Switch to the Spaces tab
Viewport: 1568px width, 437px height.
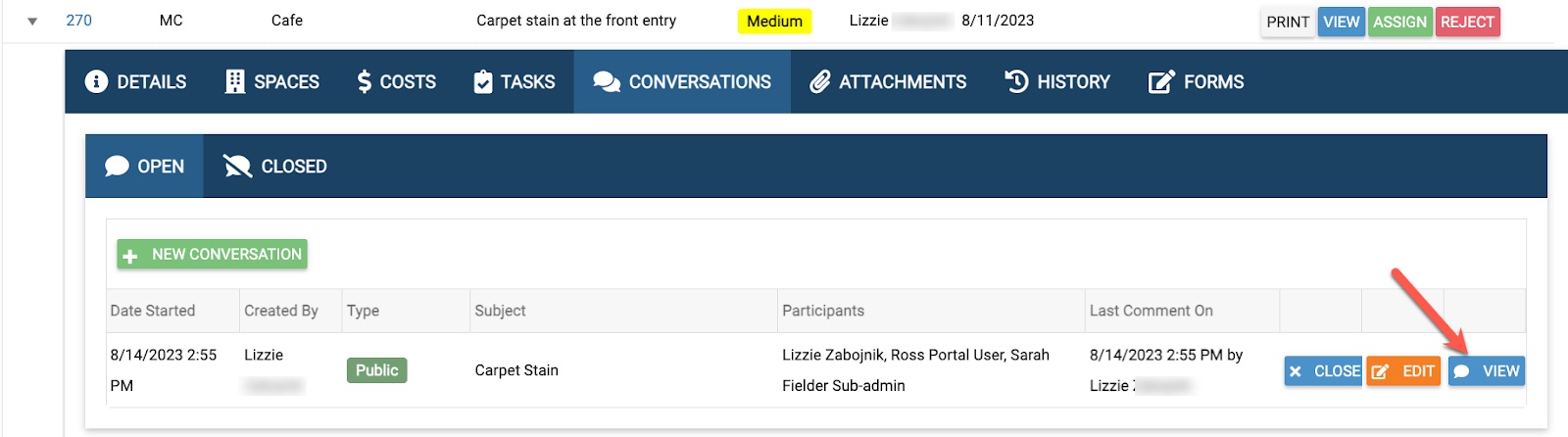coord(271,81)
